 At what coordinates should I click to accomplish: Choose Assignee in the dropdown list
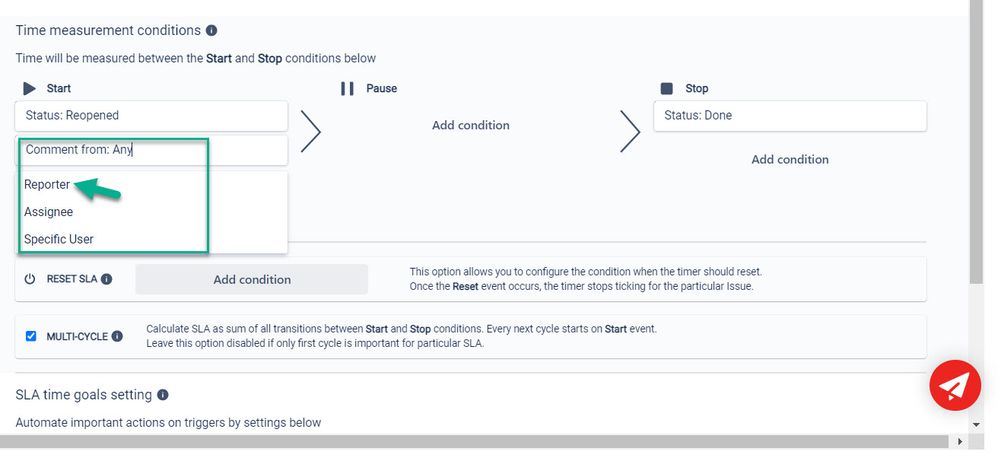coord(48,212)
